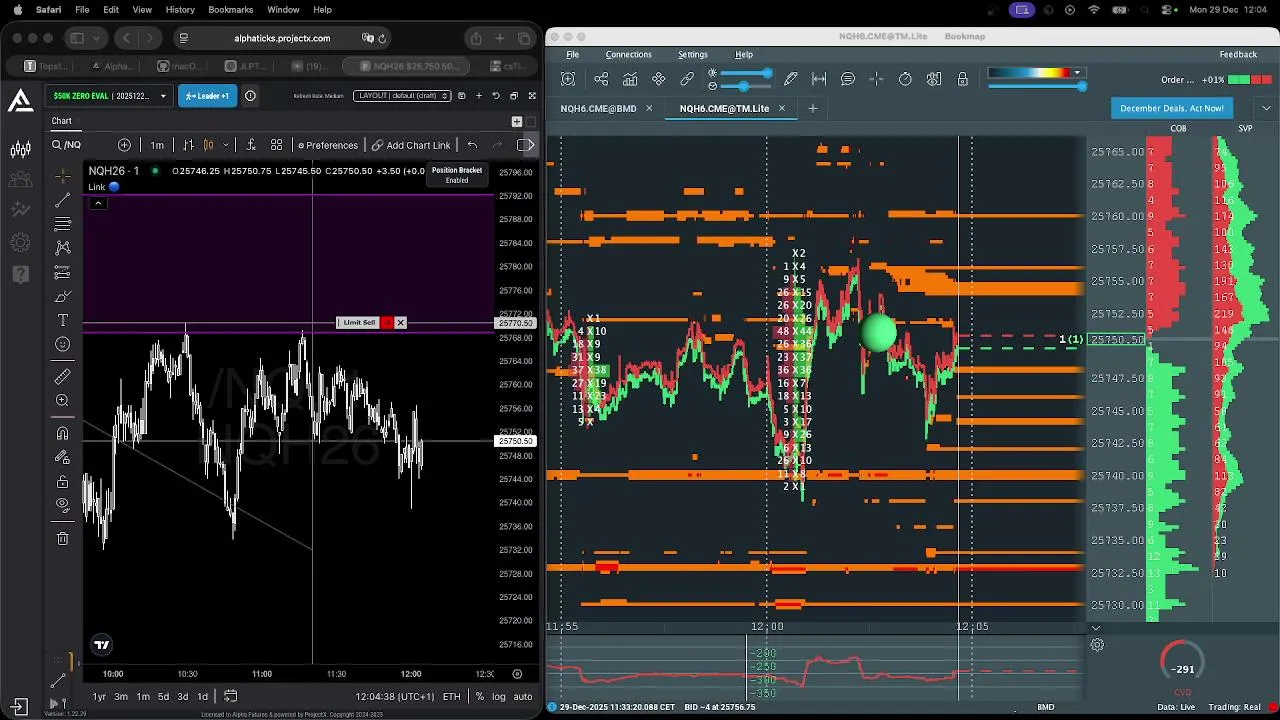
Task: Collapse the chart legend chevron
Action: tap(98, 203)
